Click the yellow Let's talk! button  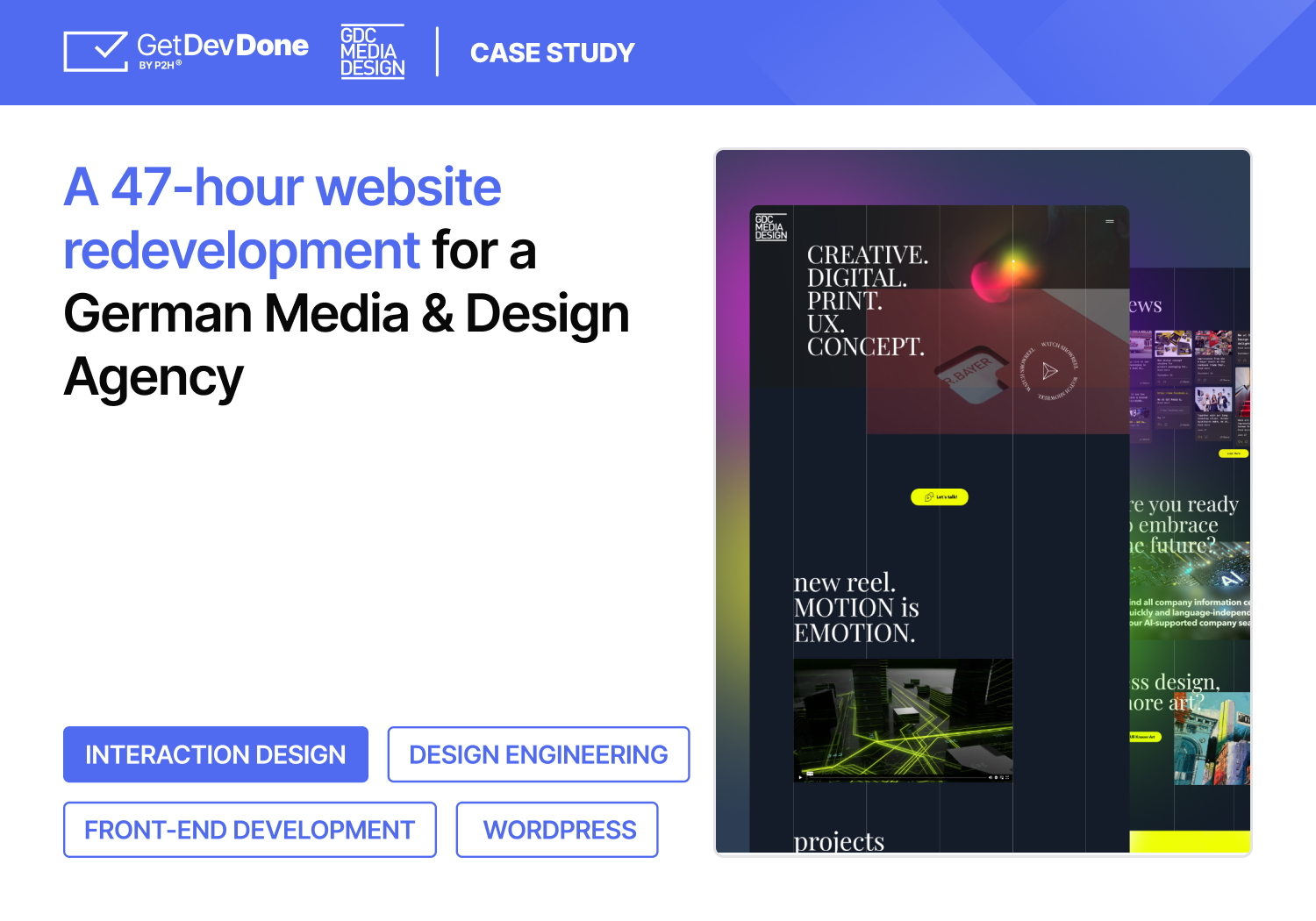point(939,497)
